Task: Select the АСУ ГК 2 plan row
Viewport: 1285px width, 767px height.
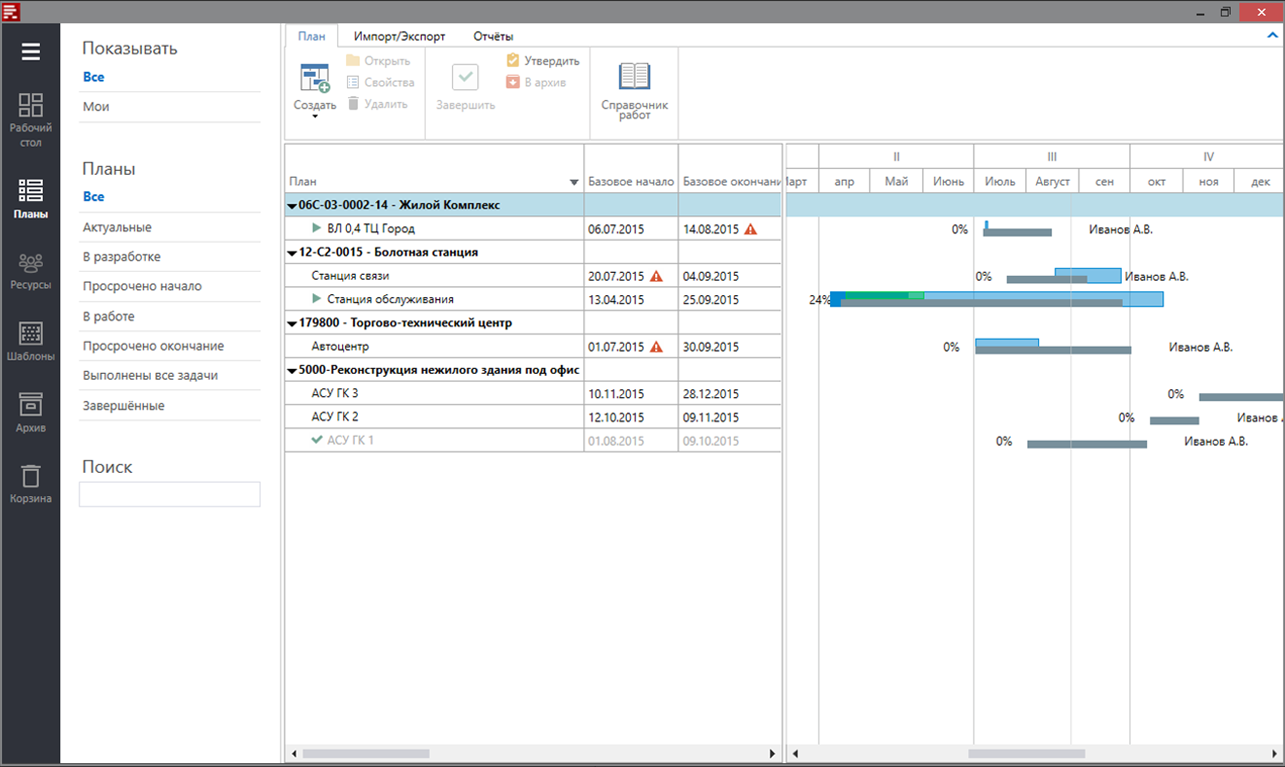Action: (533, 417)
